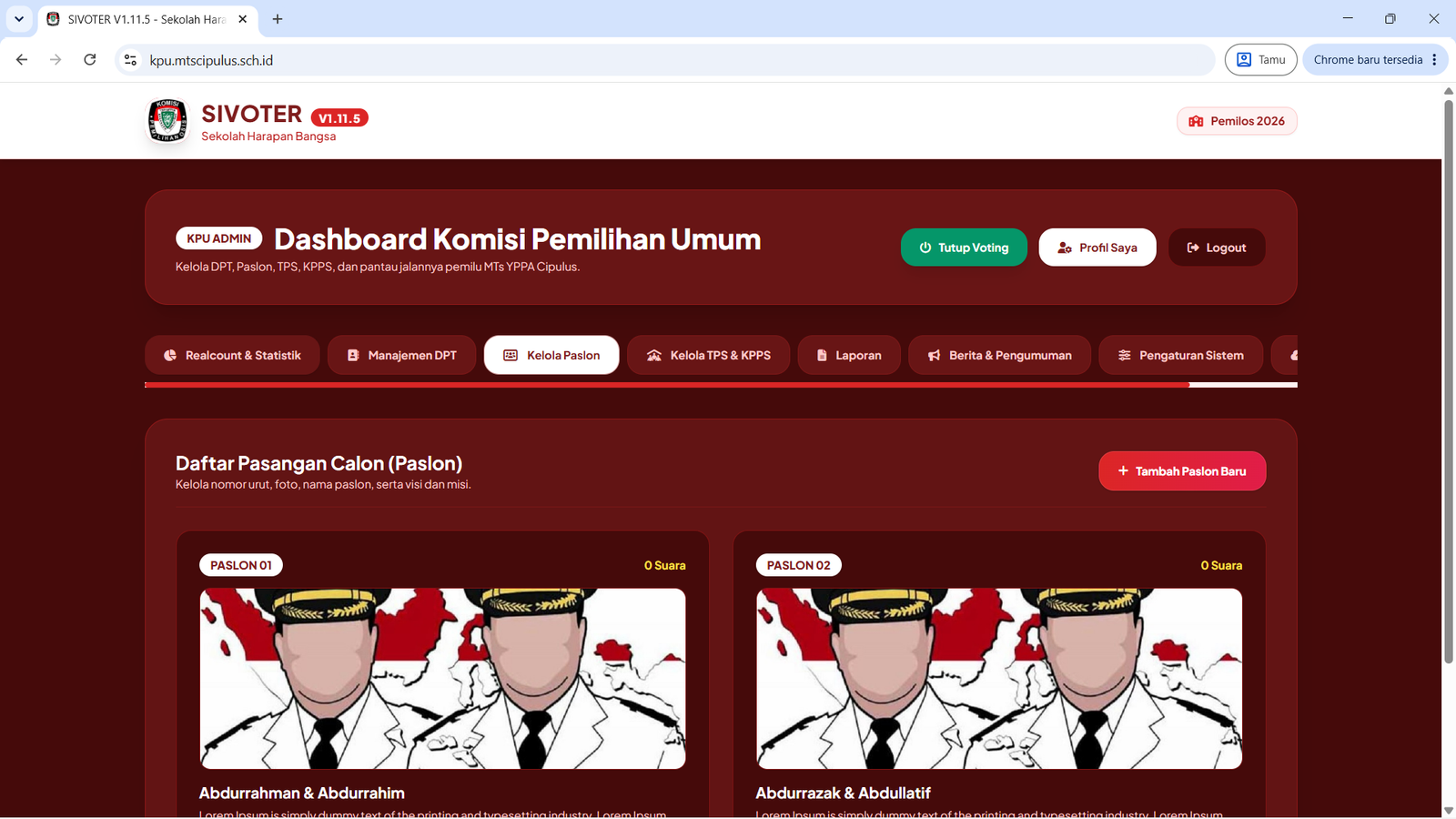Image resolution: width=1456 pixels, height=819 pixels.
Task: Click the address book icon on Manajemen DPT
Action: click(353, 355)
